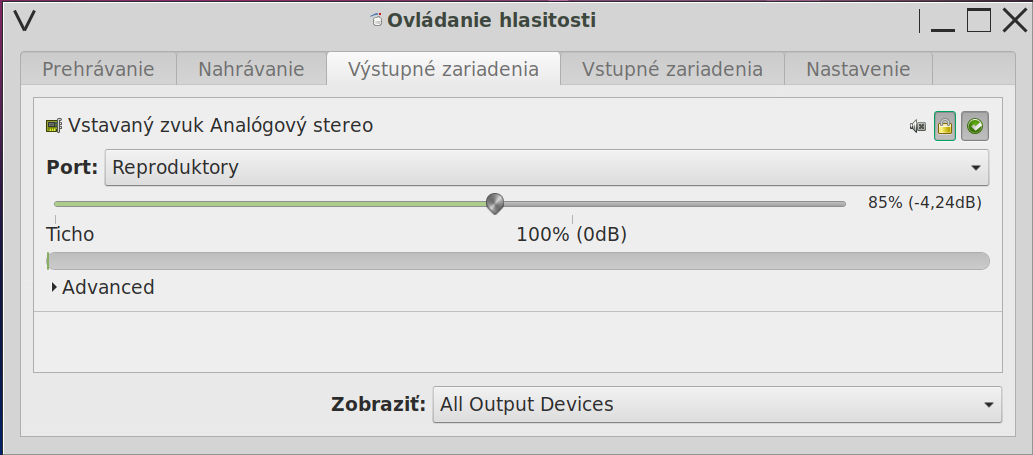Select the Nastavenie tab
1033x455 pixels.
[858, 69]
